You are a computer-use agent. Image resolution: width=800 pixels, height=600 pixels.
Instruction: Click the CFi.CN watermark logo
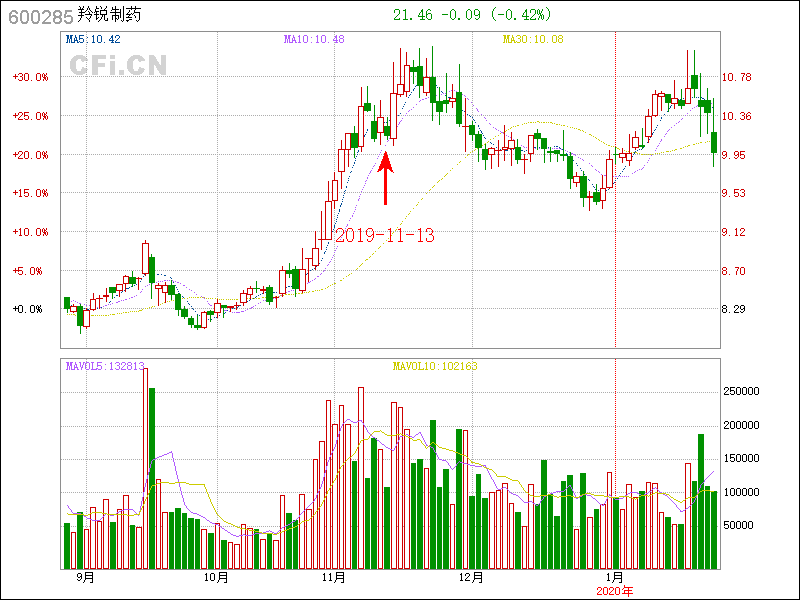pyautogui.click(x=117, y=65)
